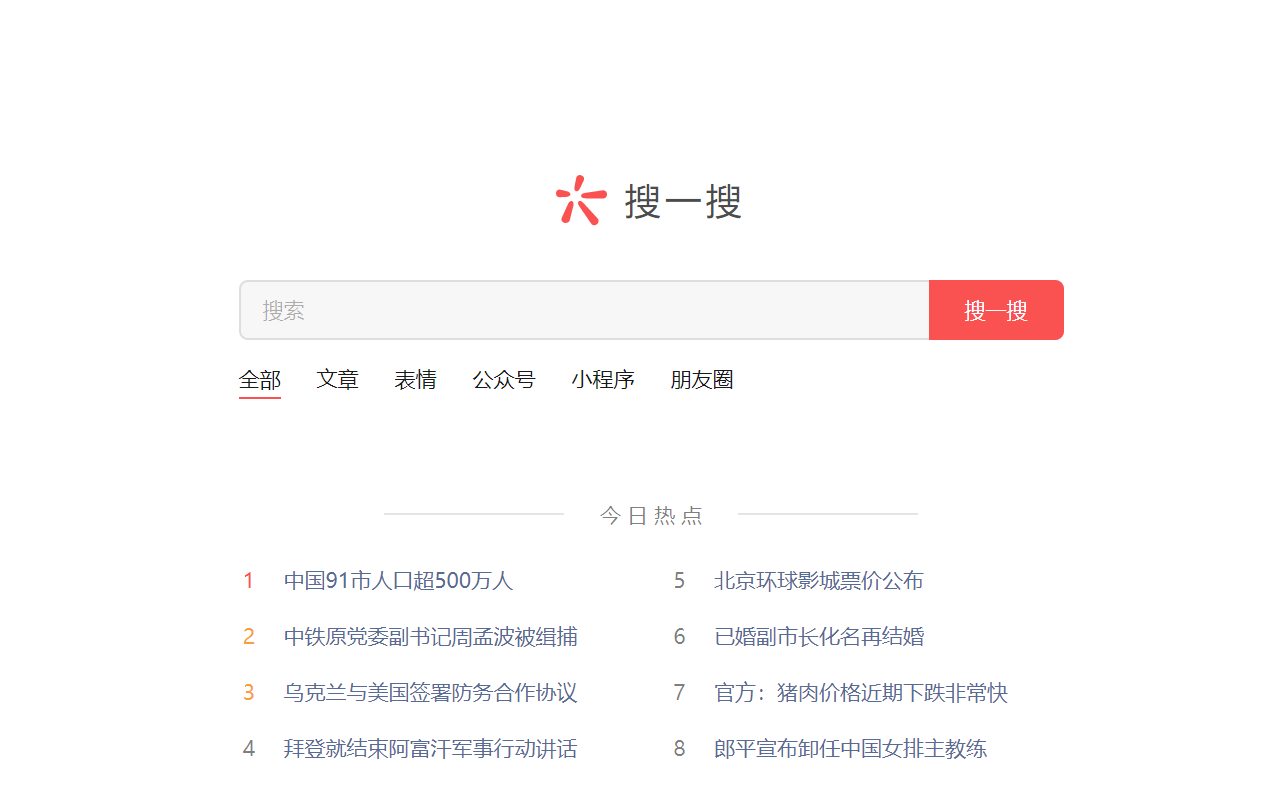Open hot topic 中铁原党委副书记周孟波被缉捕
The height and width of the screenshot is (797, 1288).
430,637
